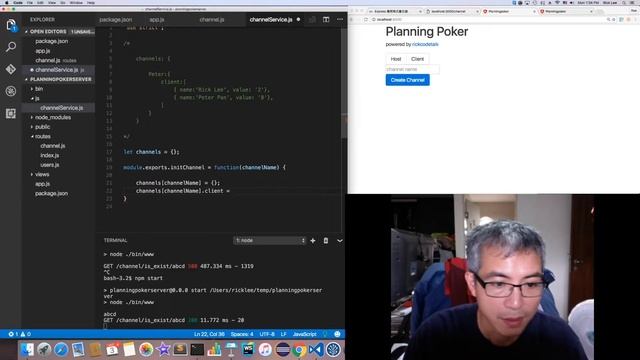Select the first Planningpoker browser tab
Image resolution: width=640 pixels, height=360 pixels.
(508, 11)
